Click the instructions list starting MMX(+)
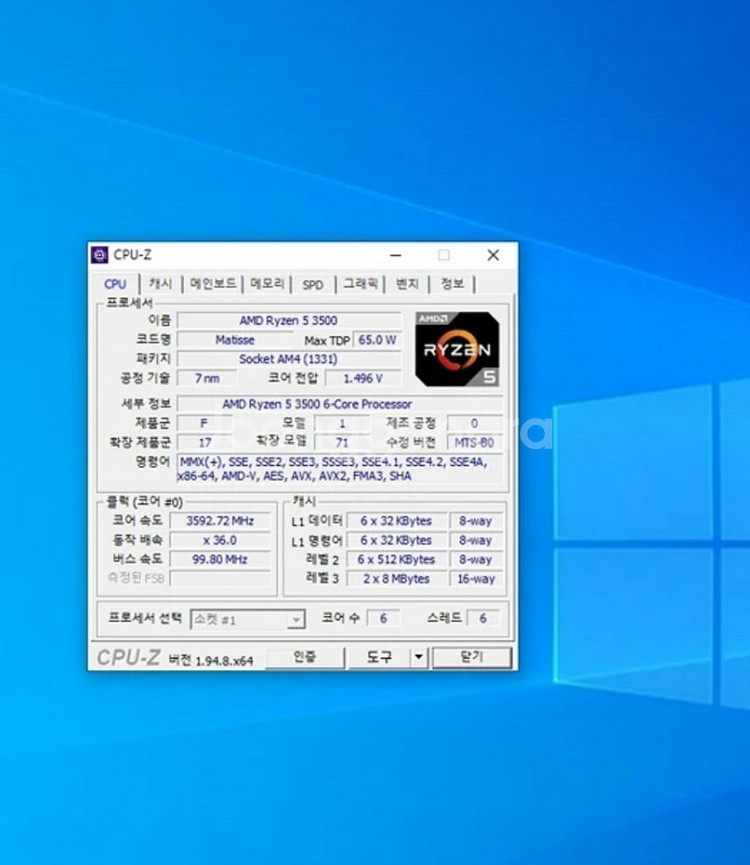 click(340, 469)
